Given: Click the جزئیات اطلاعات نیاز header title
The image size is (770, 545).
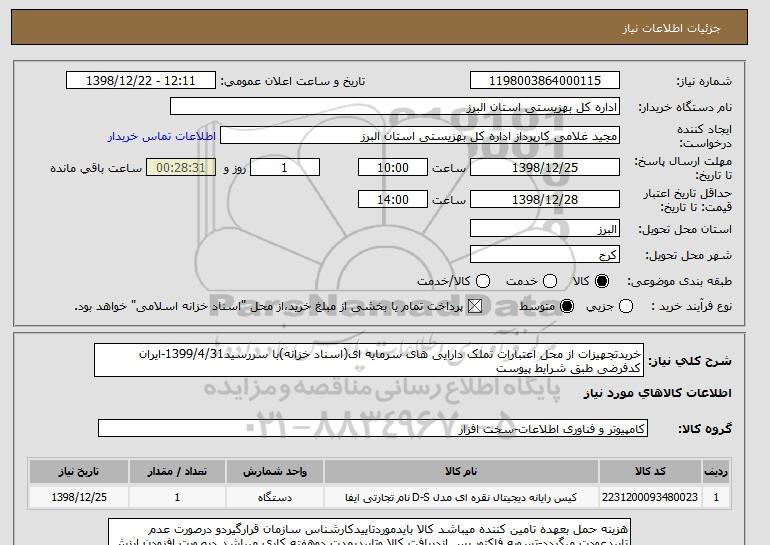Looking at the screenshot, I should click(x=671, y=28).
